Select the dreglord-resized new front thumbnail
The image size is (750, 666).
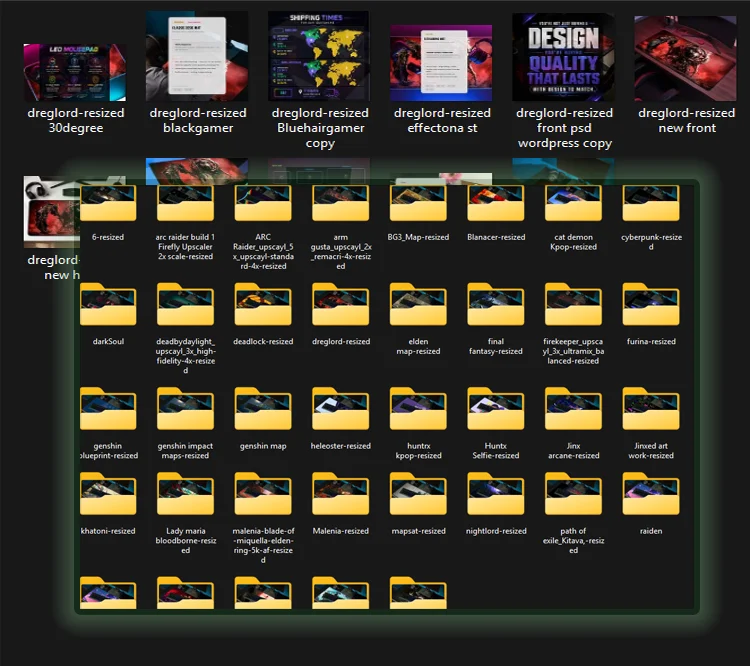(685, 58)
